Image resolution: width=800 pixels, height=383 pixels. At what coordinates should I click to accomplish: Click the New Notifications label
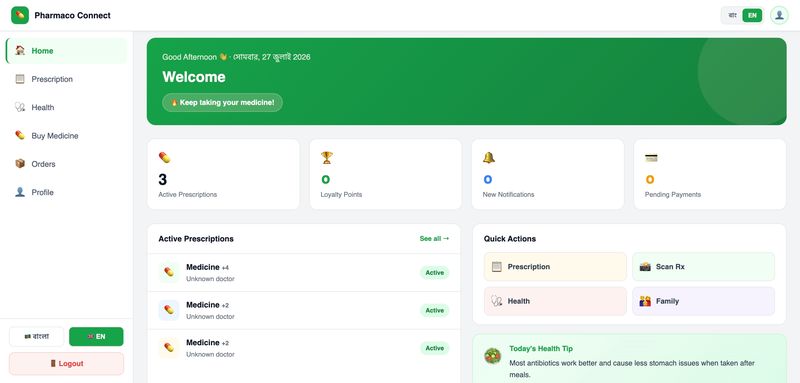point(508,194)
